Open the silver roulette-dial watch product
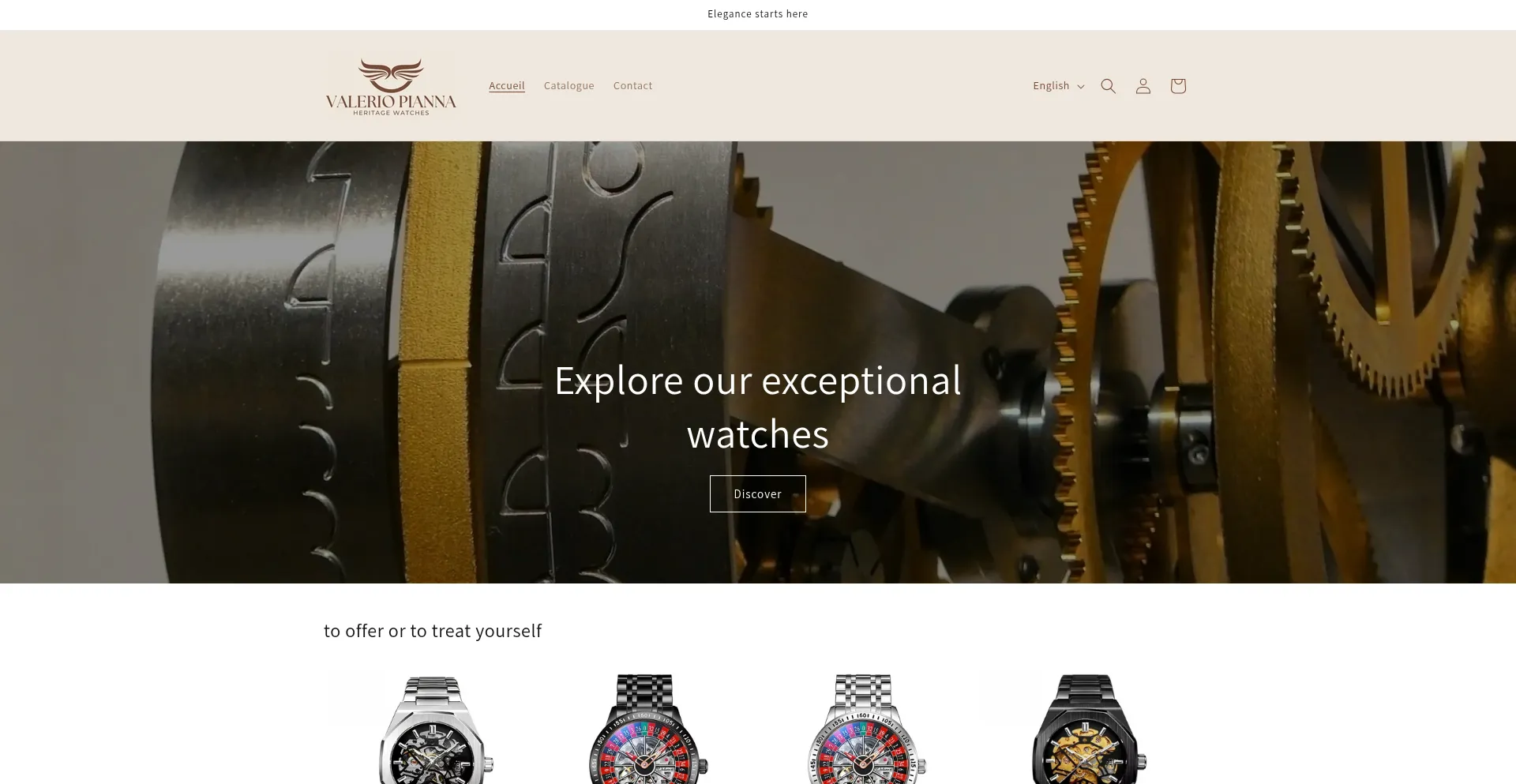Viewport: 1516px width, 784px height. [x=866, y=729]
